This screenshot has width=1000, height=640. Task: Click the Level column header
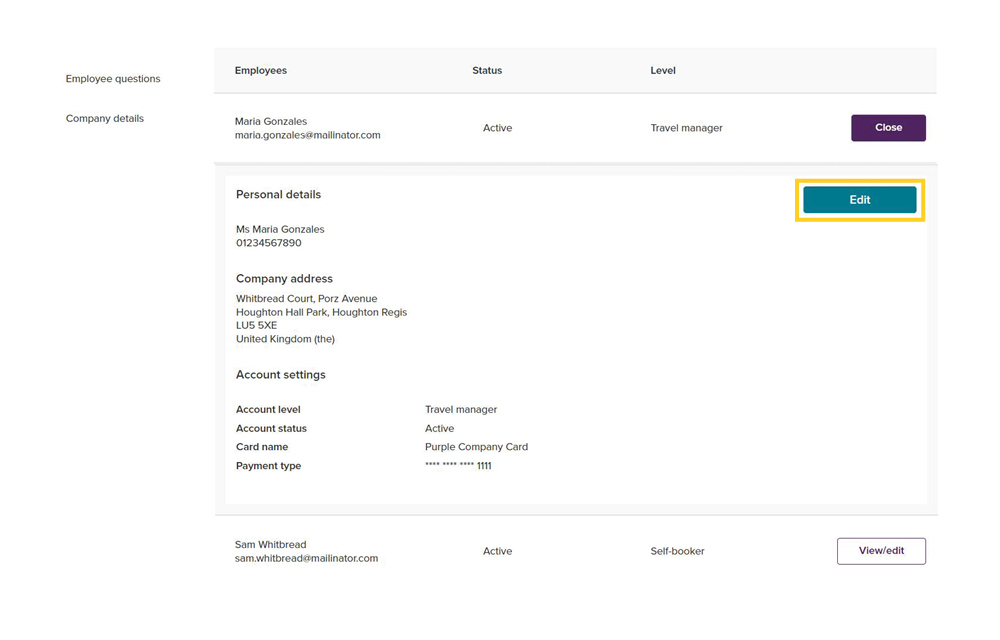tap(663, 70)
